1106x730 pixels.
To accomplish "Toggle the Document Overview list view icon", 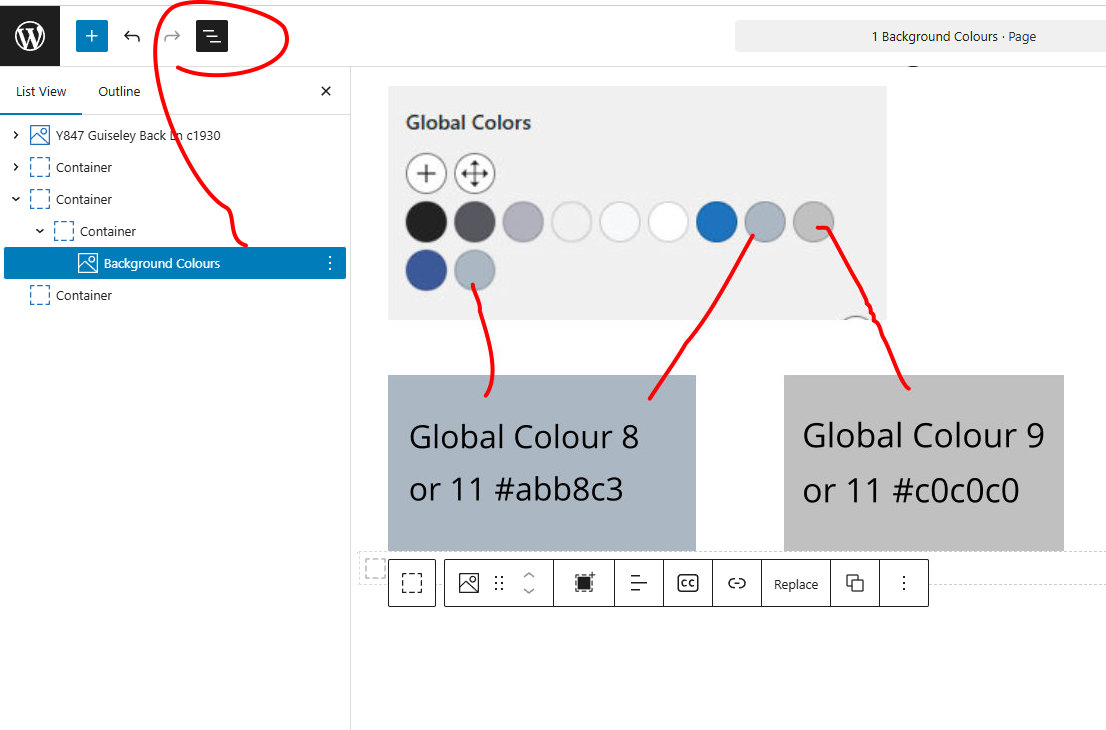I will (x=212, y=36).
